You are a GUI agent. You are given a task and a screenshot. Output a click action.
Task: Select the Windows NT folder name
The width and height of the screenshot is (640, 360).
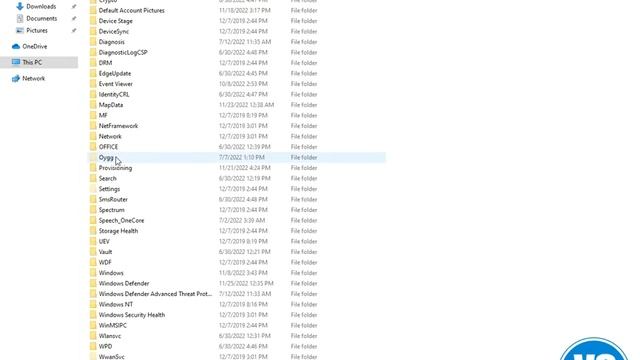(116, 304)
